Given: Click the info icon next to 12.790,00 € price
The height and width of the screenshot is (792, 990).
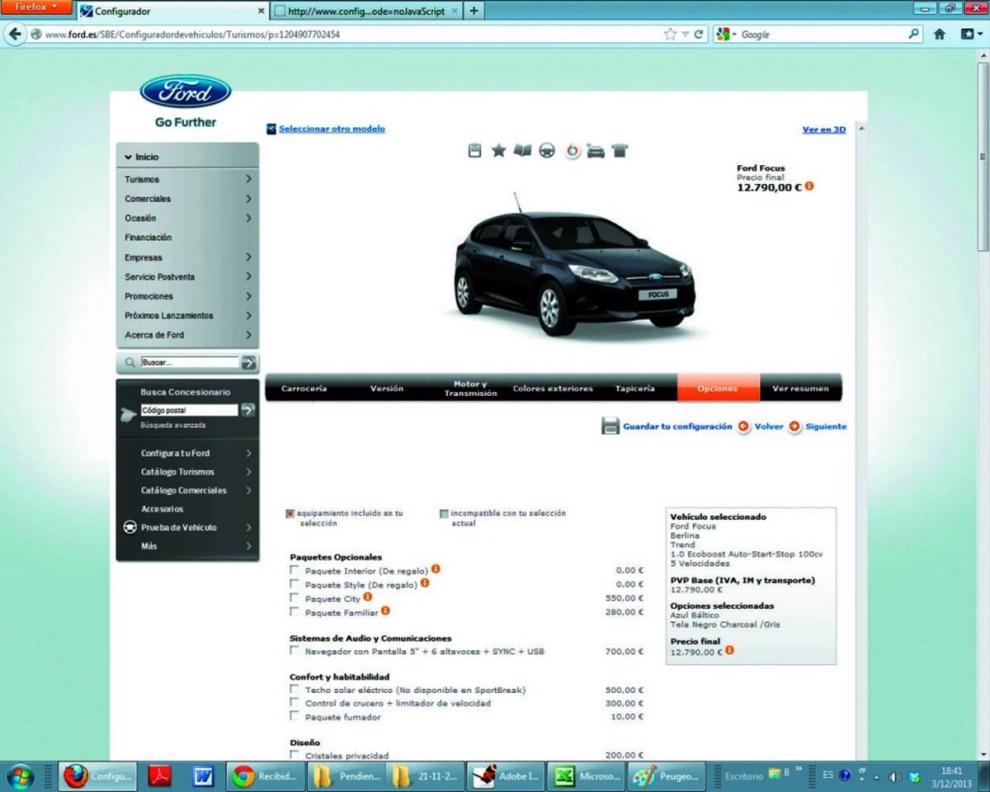Looking at the screenshot, I should pos(809,186).
